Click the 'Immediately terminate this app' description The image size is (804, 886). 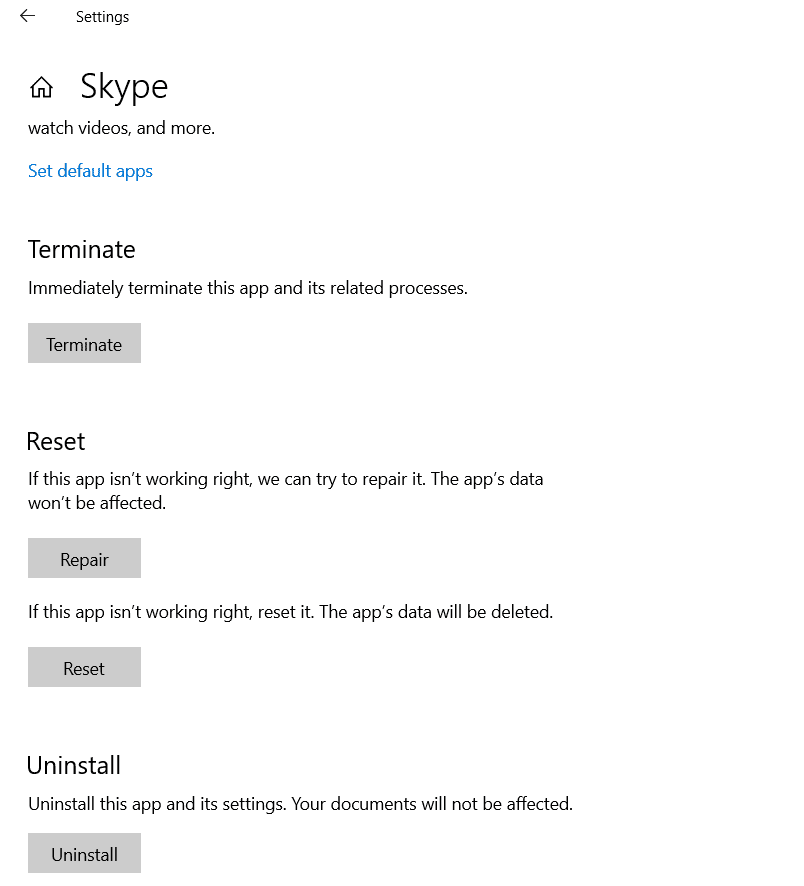247,288
